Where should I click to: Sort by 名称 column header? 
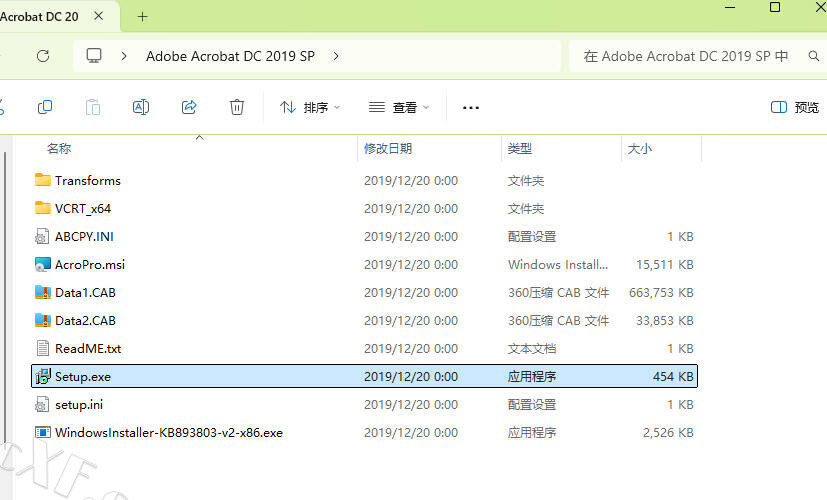[x=59, y=149]
